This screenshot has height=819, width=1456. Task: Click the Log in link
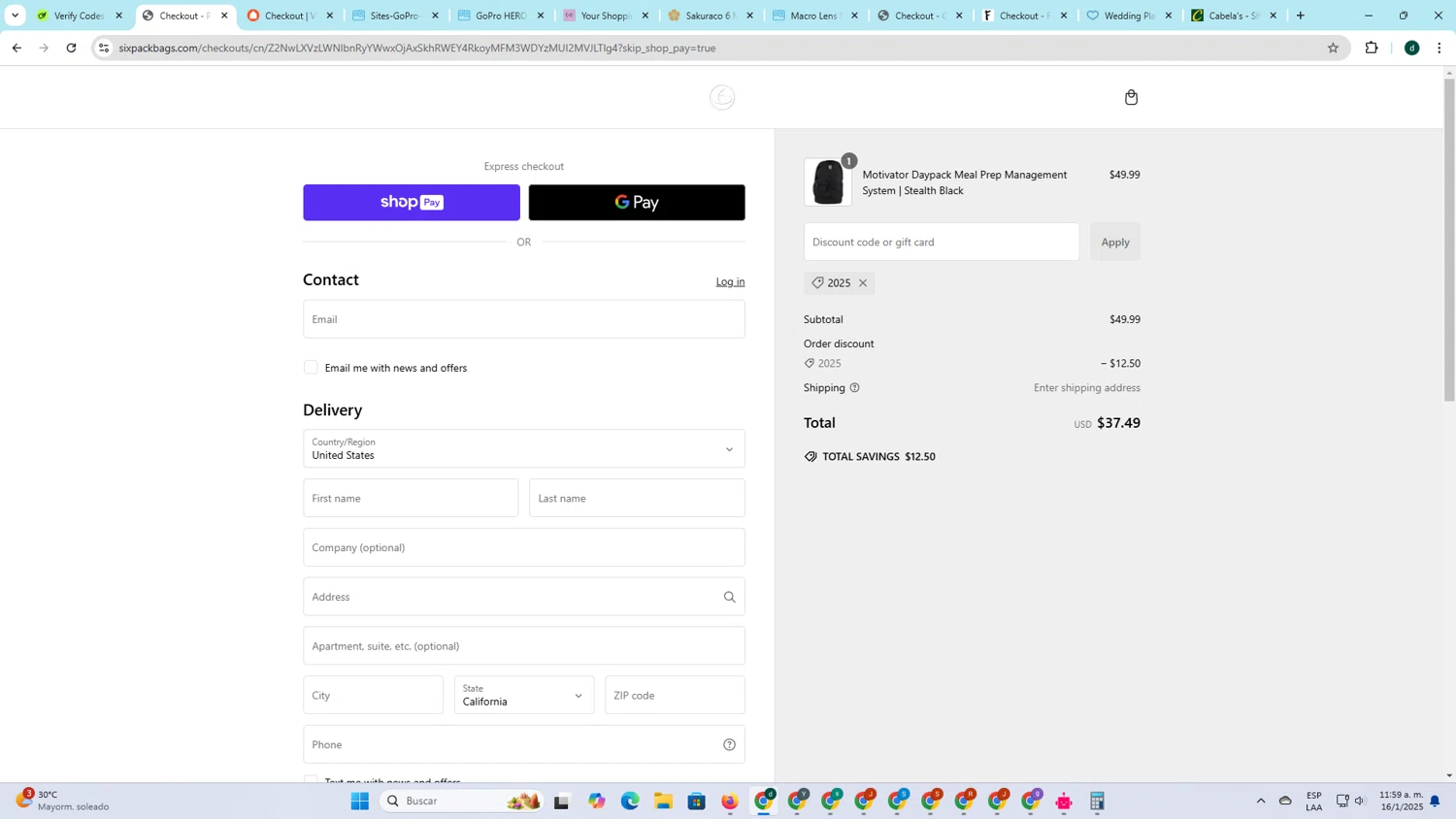730,281
